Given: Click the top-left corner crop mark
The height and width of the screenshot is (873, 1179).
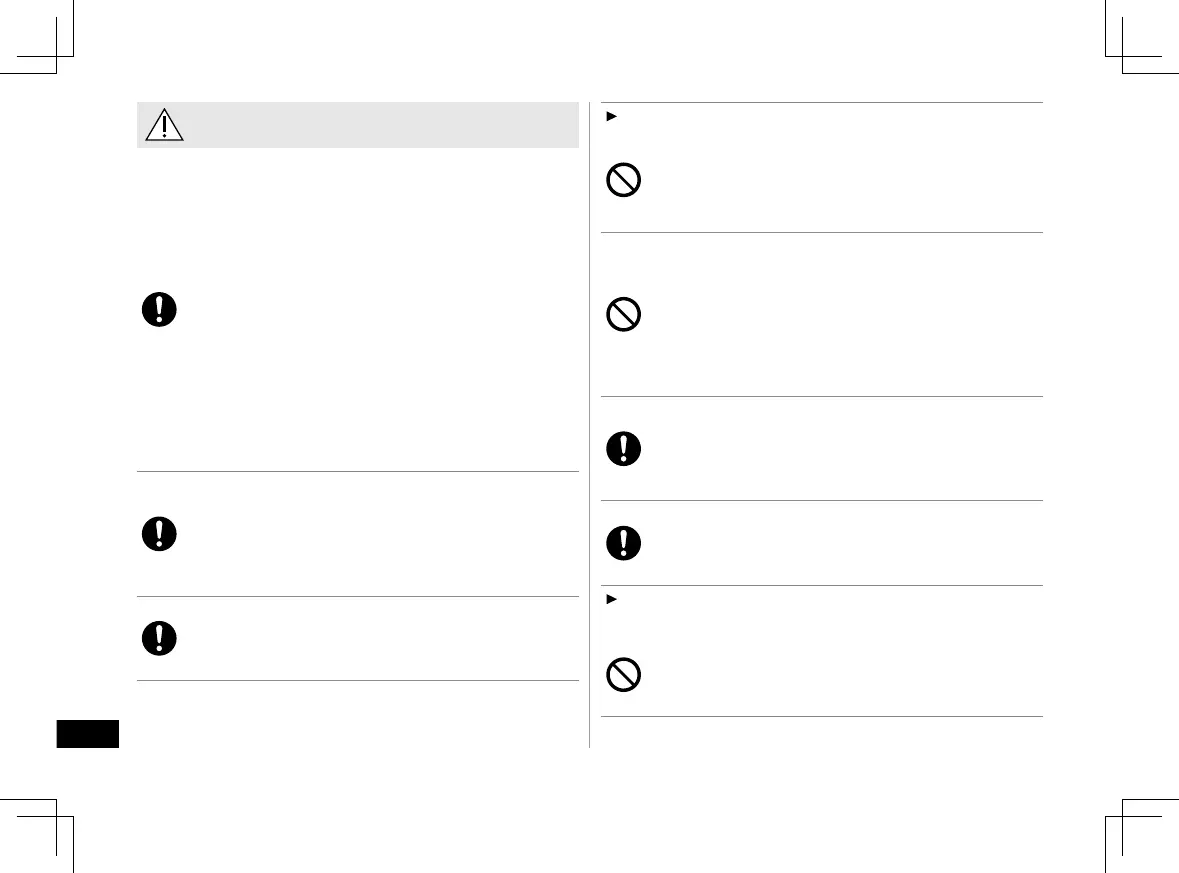Looking at the screenshot, I should 55,55.
